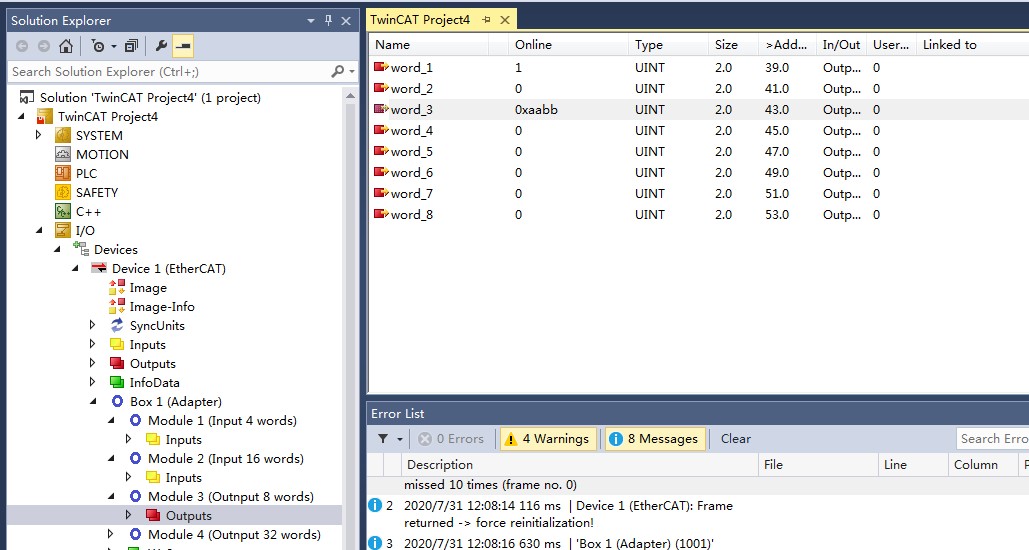The height and width of the screenshot is (550, 1029).
Task: Select the InfoData green icon
Action: [x=117, y=383]
